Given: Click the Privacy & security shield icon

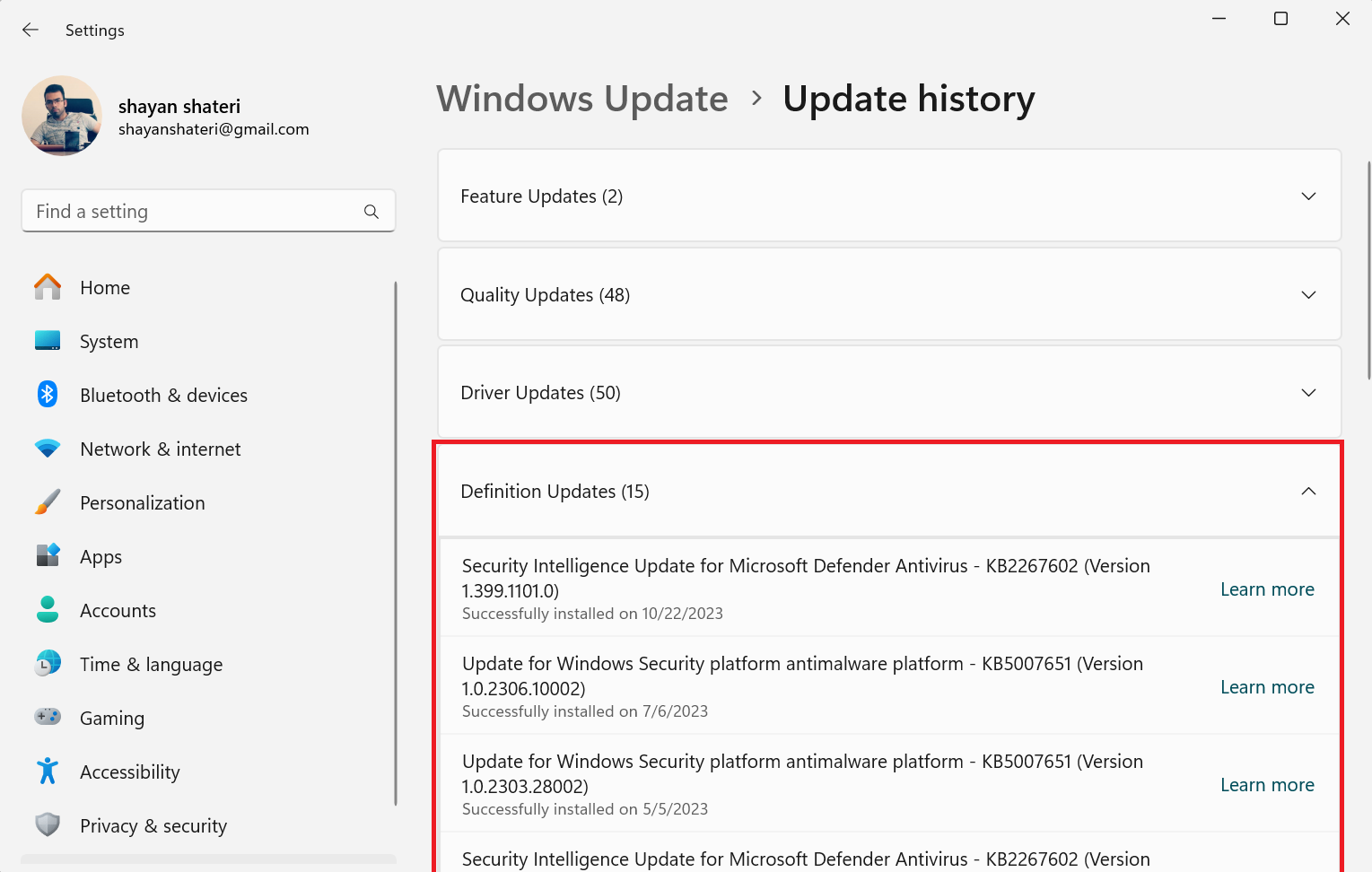Looking at the screenshot, I should pyautogui.click(x=48, y=825).
